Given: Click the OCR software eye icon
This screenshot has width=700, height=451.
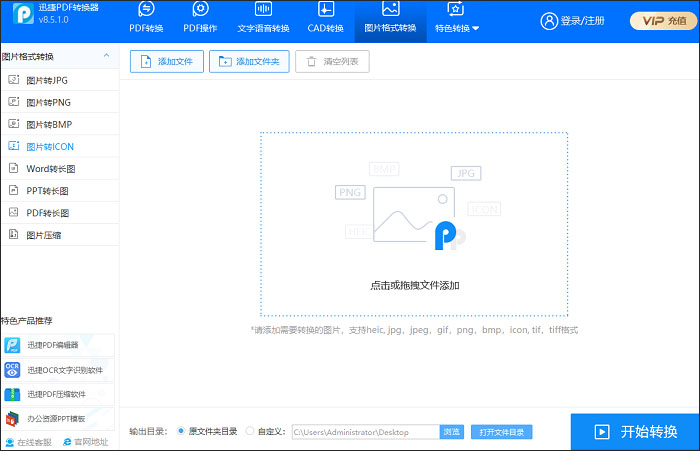Looking at the screenshot, I should [x=12, y=370].
